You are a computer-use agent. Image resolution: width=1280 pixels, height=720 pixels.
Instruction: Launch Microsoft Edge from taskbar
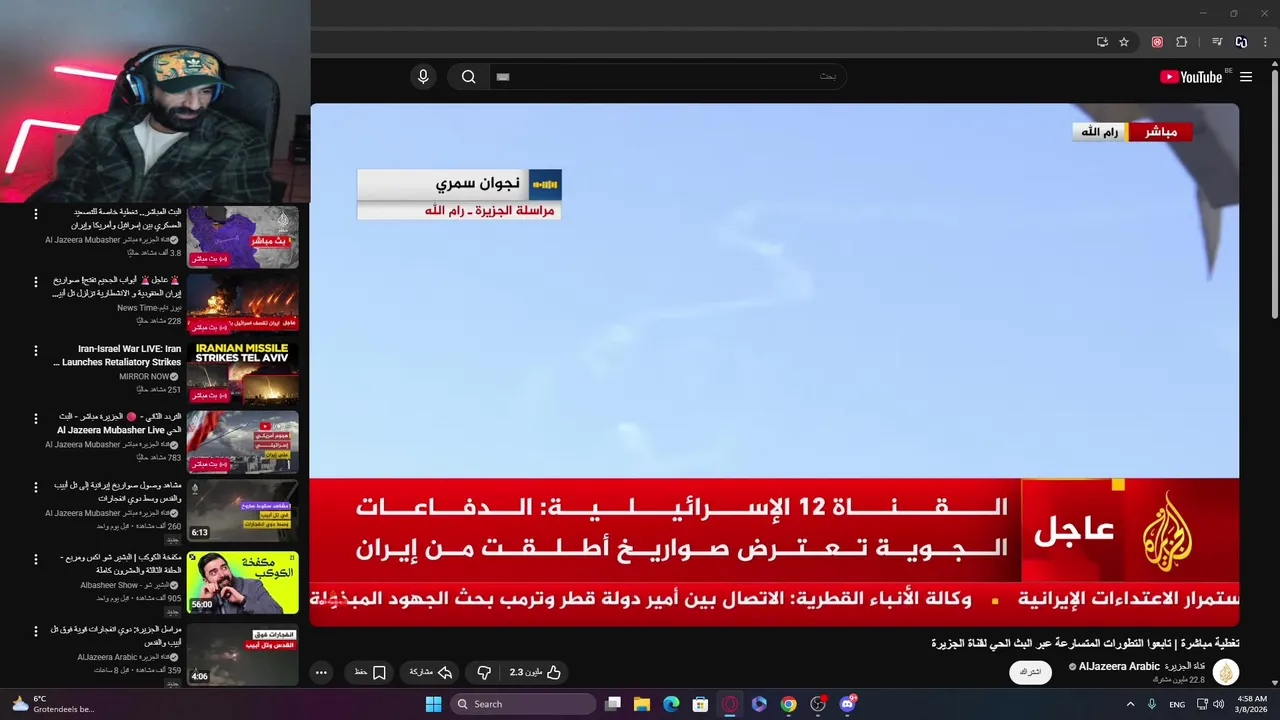click(671, 704)
